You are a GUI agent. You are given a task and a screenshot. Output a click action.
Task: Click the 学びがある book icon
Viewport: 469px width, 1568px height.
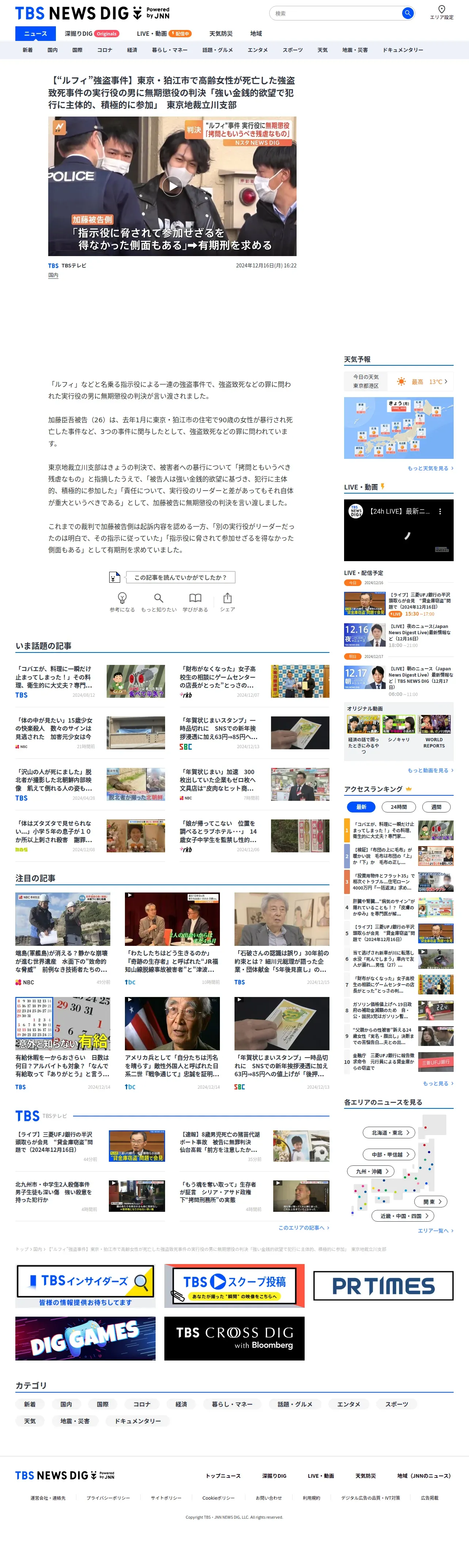pyautogui.click(x=195, y=598)
